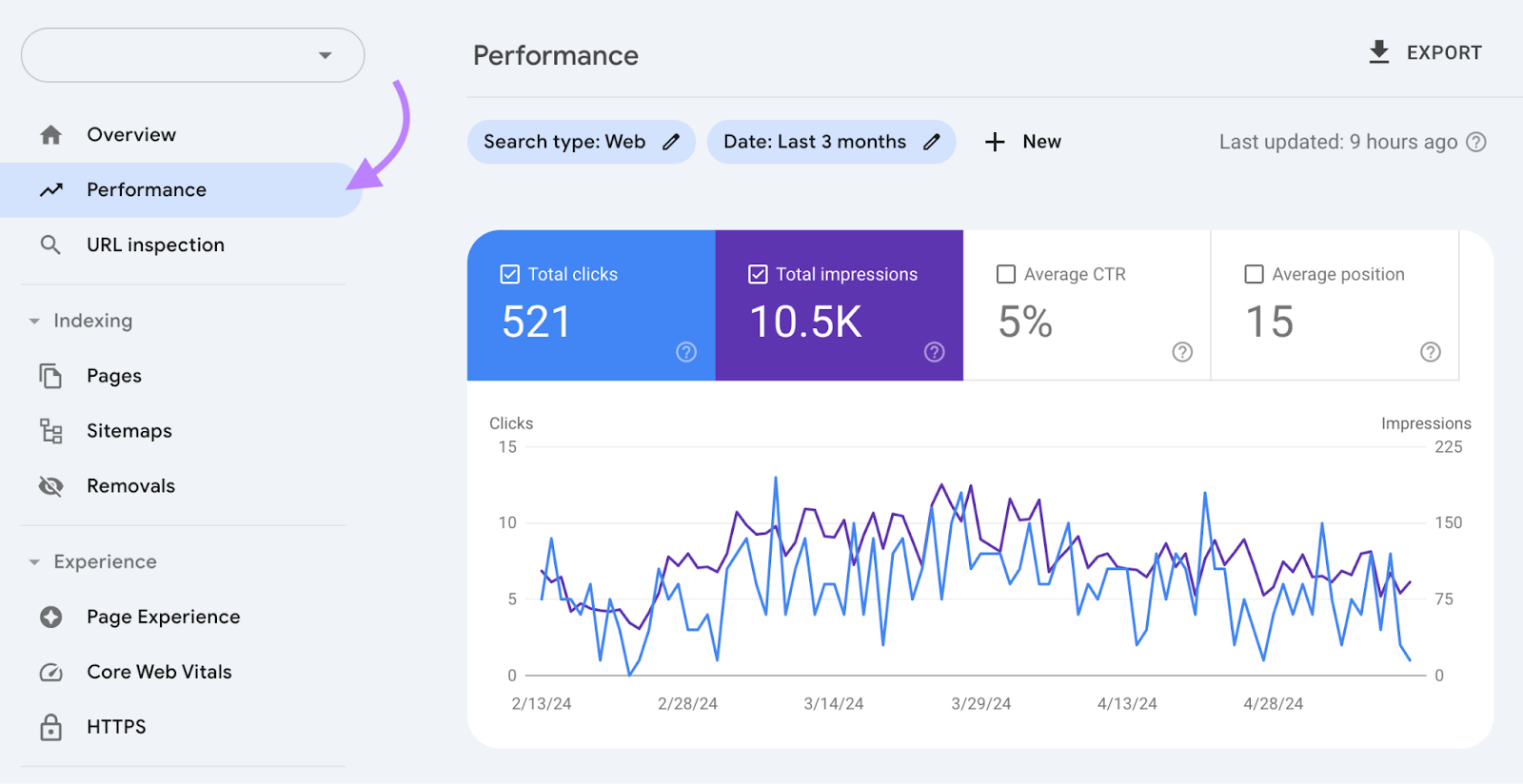Click the Overview home icon
The image size is (1523, 784).
[51, 135]
